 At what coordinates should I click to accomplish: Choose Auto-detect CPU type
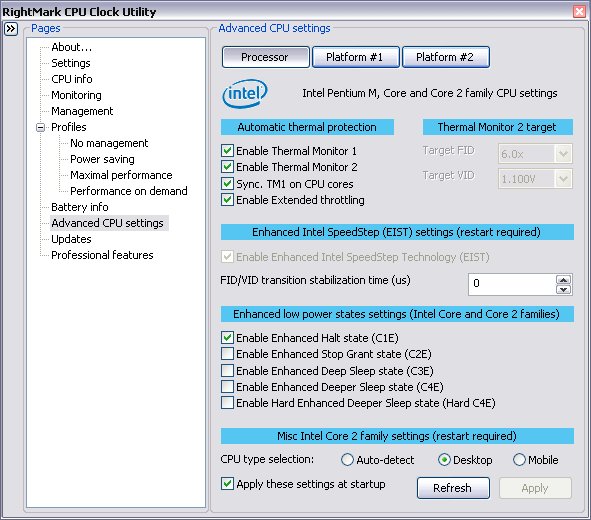[347, 460]
